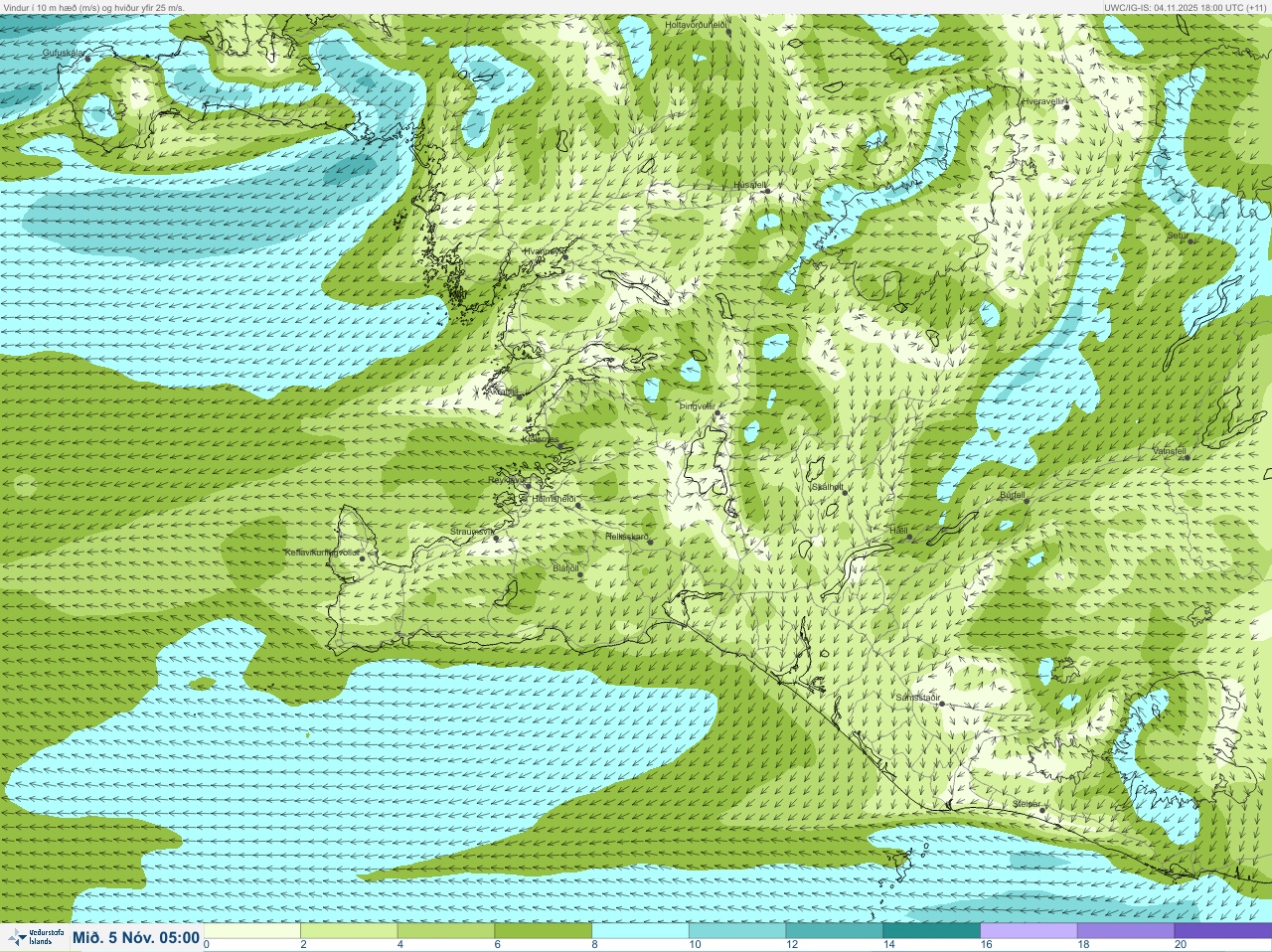This screenshot has width=1272, height=952.
Task: Click the Holtavörðuheiði station label
Action: click(697, 24)
